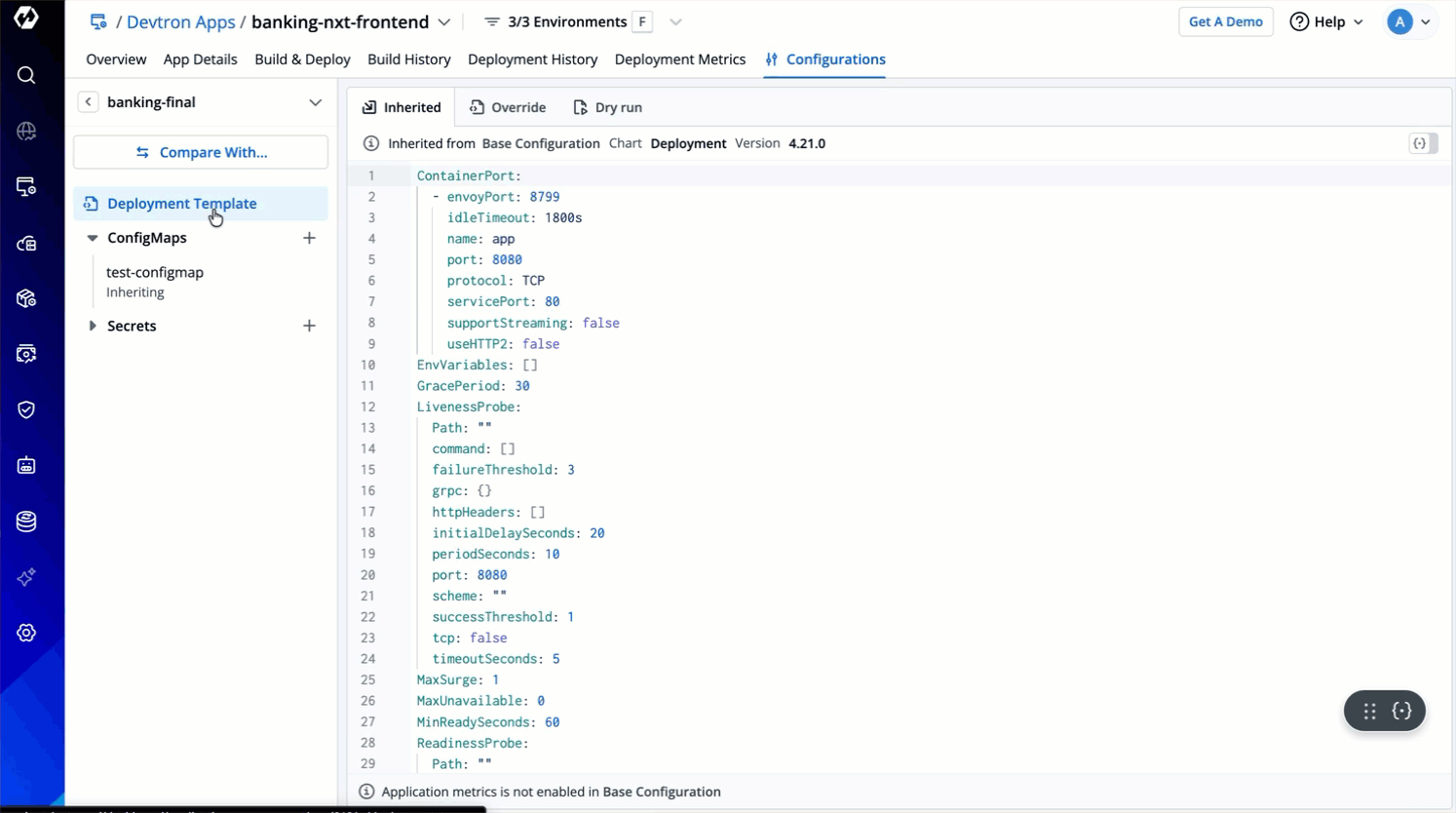Open search from the left sidebar
The height and width of the screenshot is (813, 1456).
click(26, 75)
